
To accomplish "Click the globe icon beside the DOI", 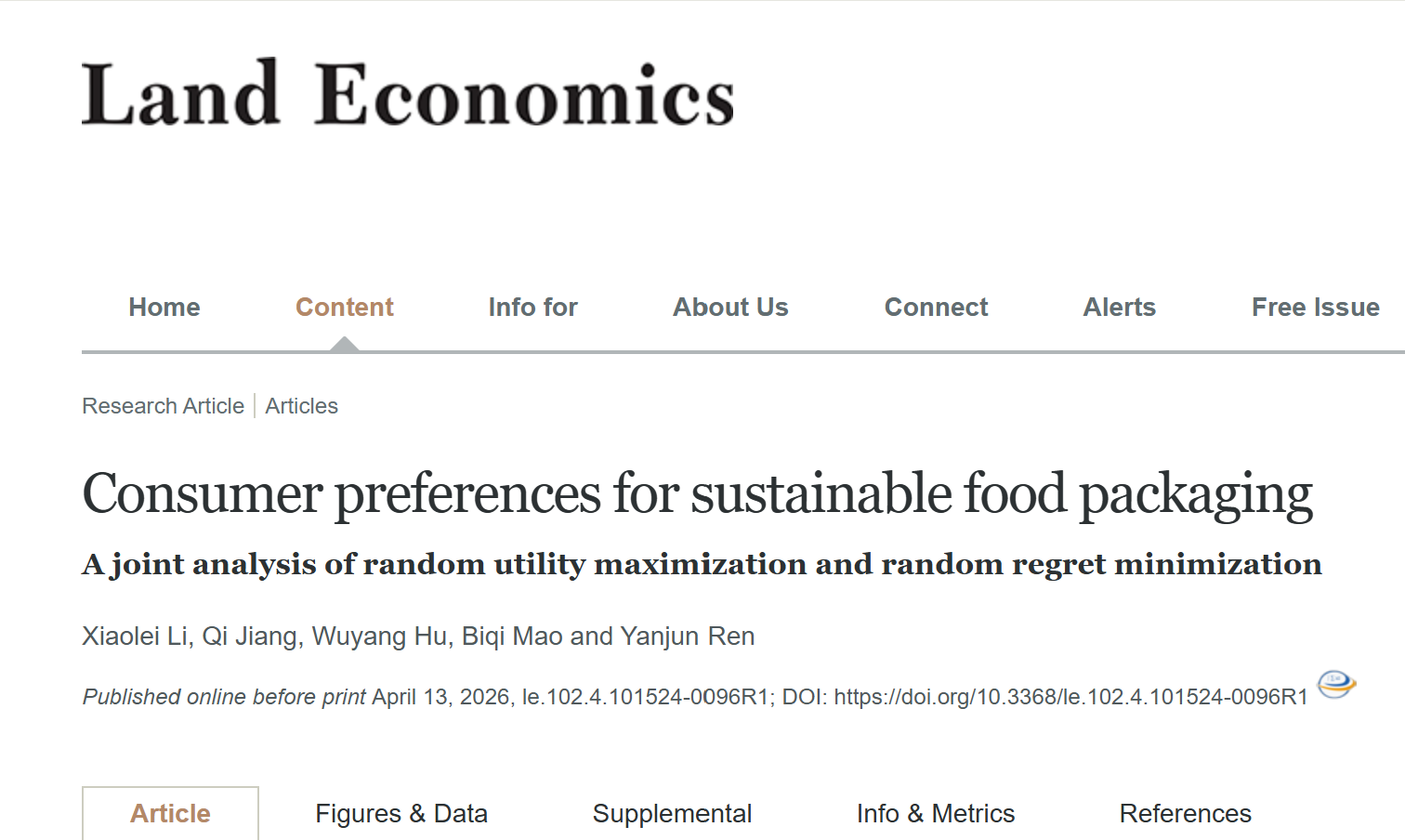I will [x=1336, y=684].
